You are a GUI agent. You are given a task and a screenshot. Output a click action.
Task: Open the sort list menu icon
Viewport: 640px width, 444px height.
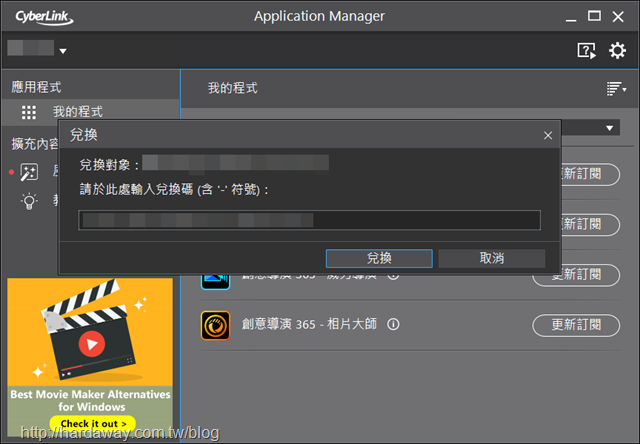[x=616, y=88]
